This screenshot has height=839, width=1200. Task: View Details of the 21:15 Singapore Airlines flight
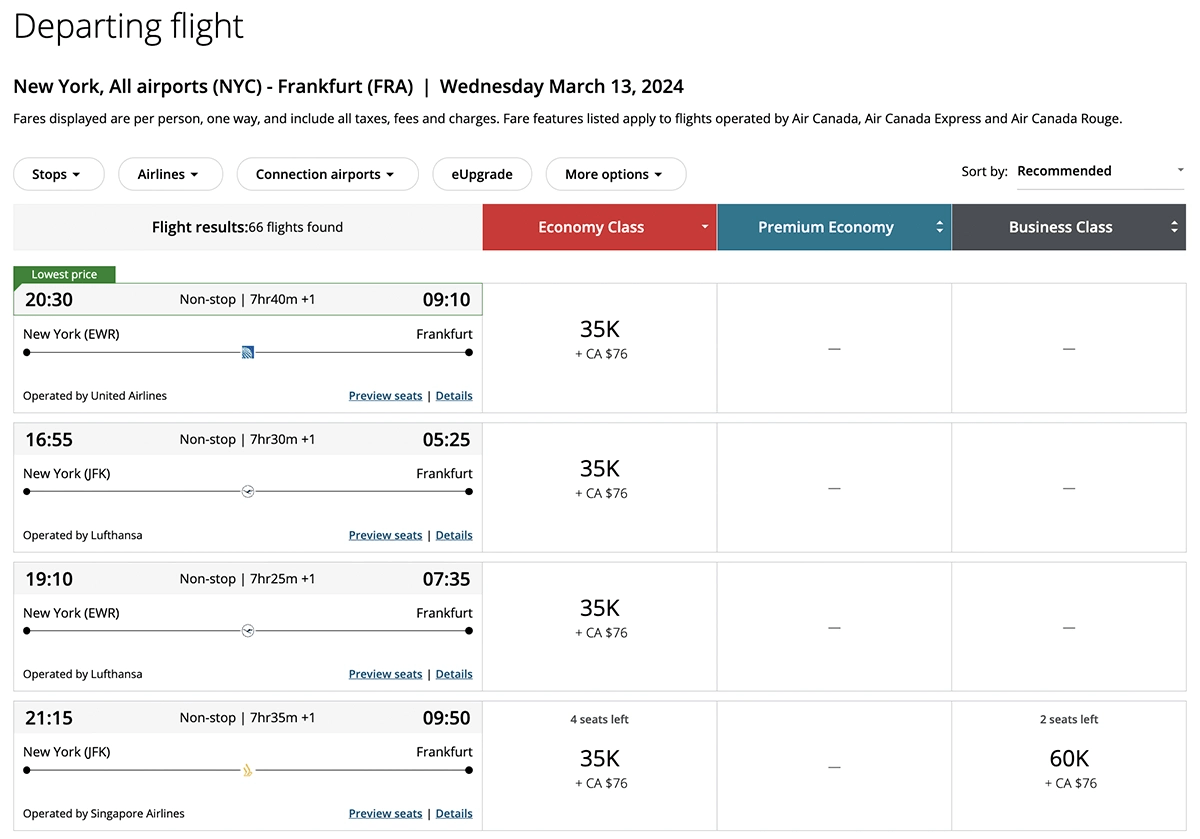(454, 813)
